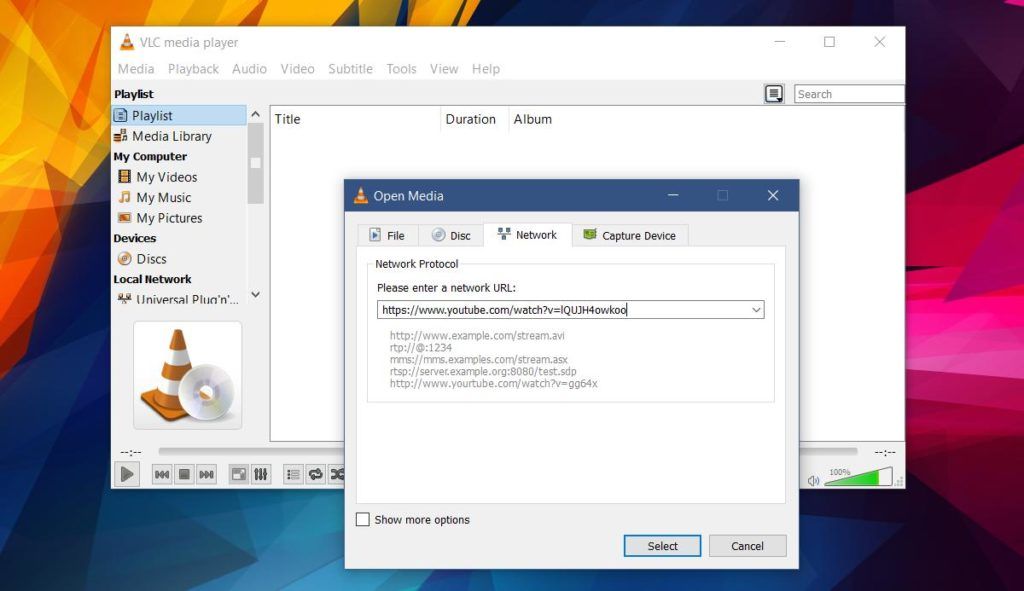
Task: Switch to the Capture Device tab
Action: (629, 236)
